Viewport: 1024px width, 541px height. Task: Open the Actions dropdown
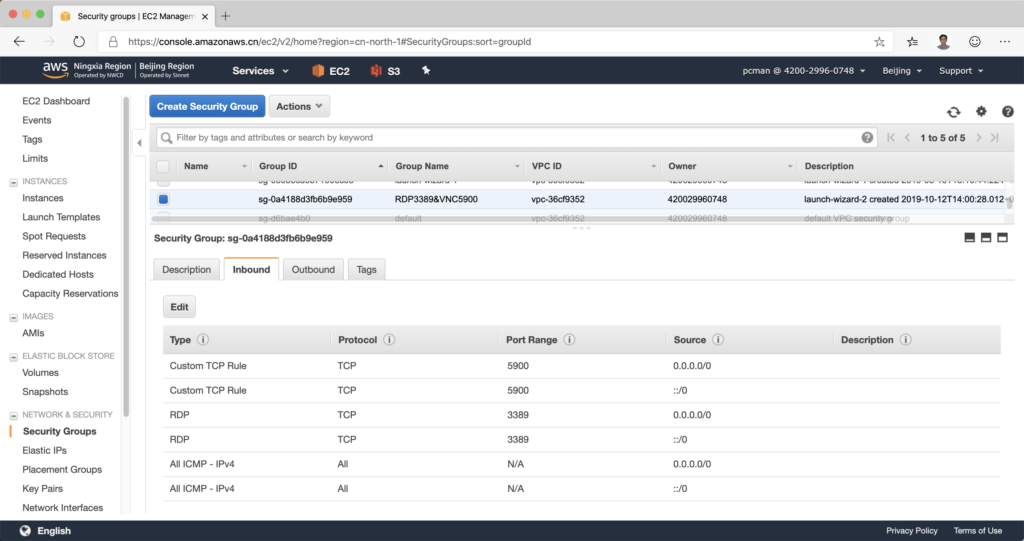click(299, 106)
